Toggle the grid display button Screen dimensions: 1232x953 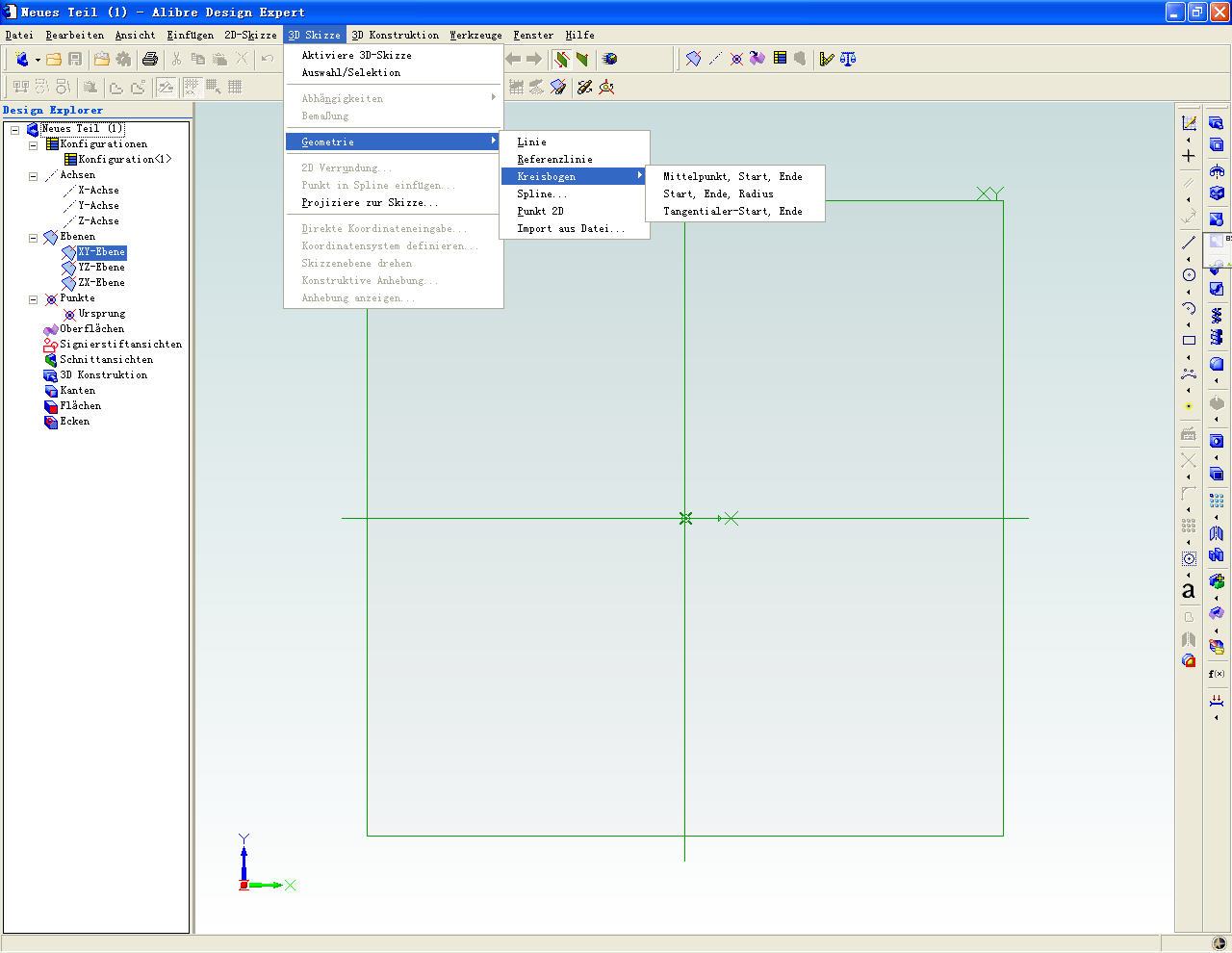pyautogui.click(x=235, y=87)
